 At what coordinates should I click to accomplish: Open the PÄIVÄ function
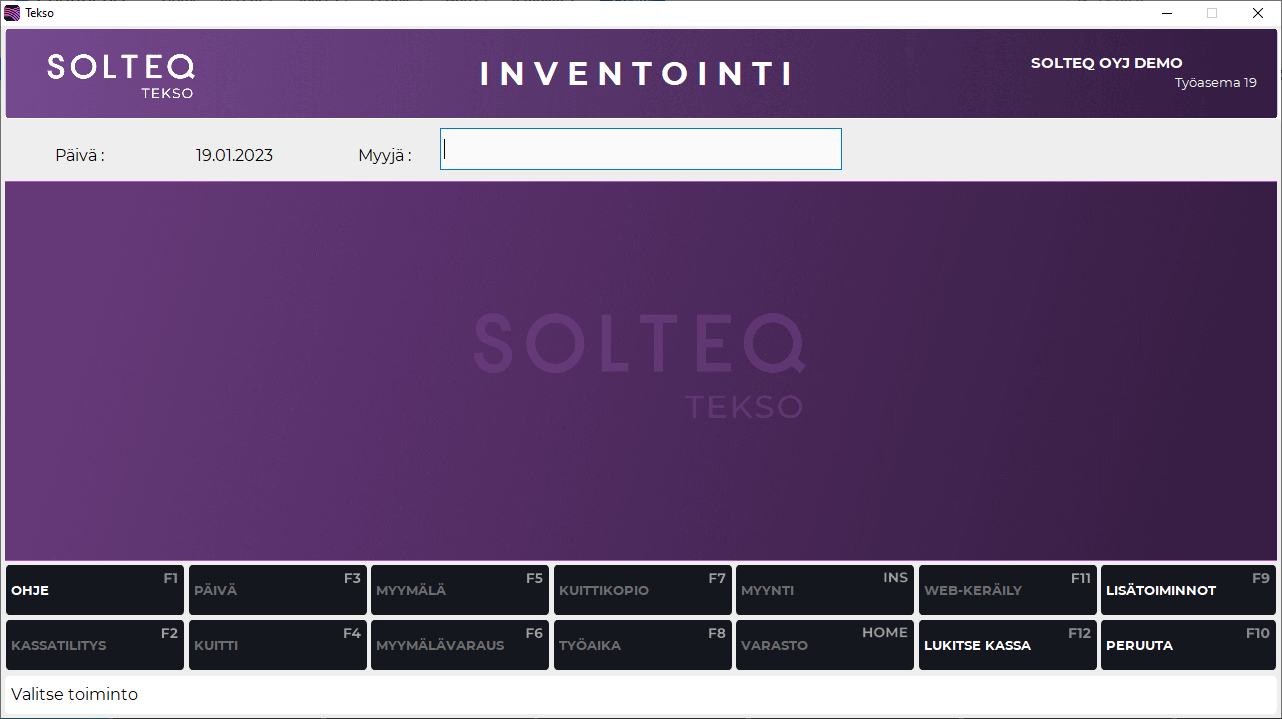point(277,590)
